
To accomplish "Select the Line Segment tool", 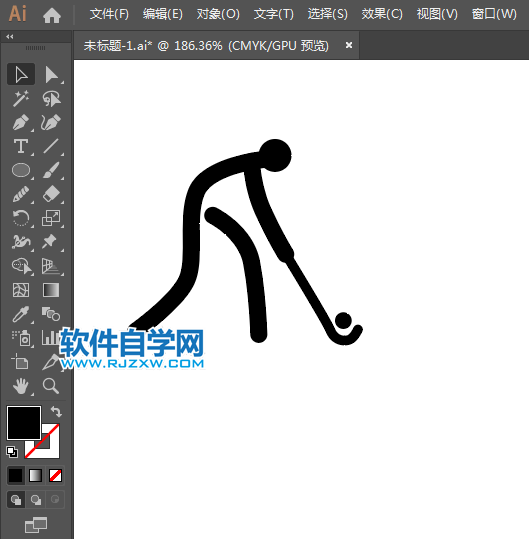I will 51,146.
